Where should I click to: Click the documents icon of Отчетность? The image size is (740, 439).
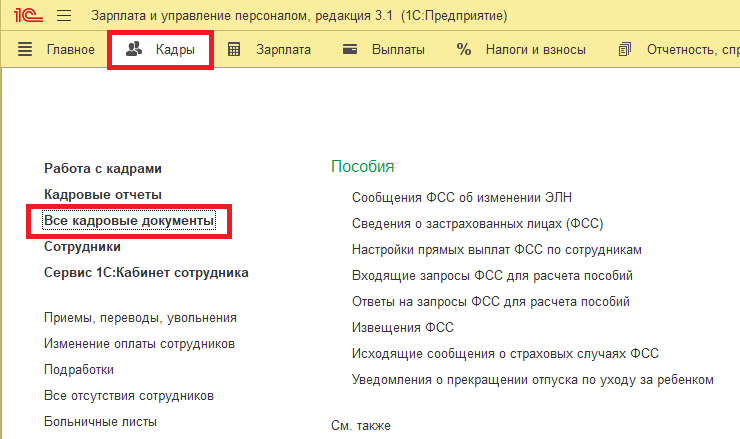tap(624, 49)
